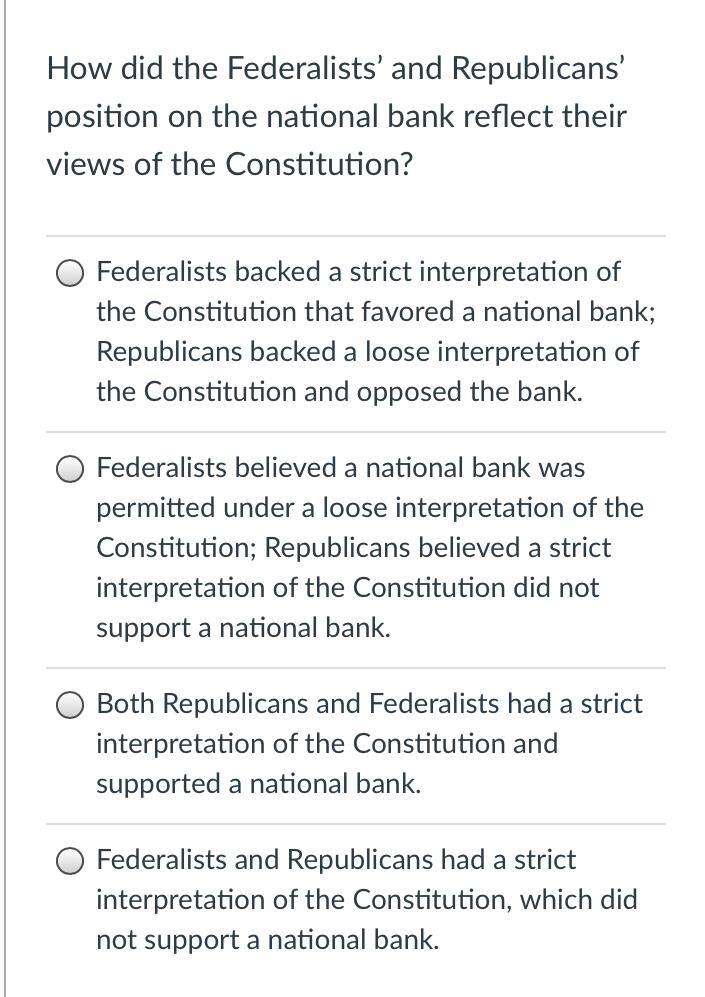Click the final line 'not support a national bank.'

(x=268, y=940)
